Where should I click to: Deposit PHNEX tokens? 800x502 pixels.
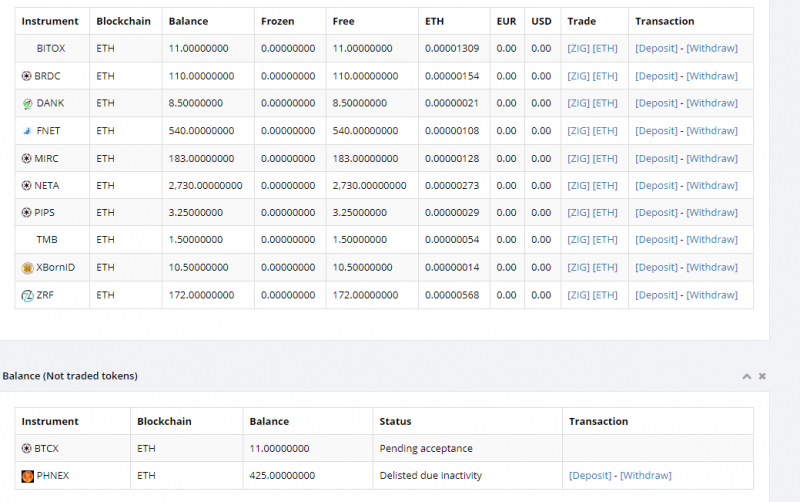pos(590,475)
